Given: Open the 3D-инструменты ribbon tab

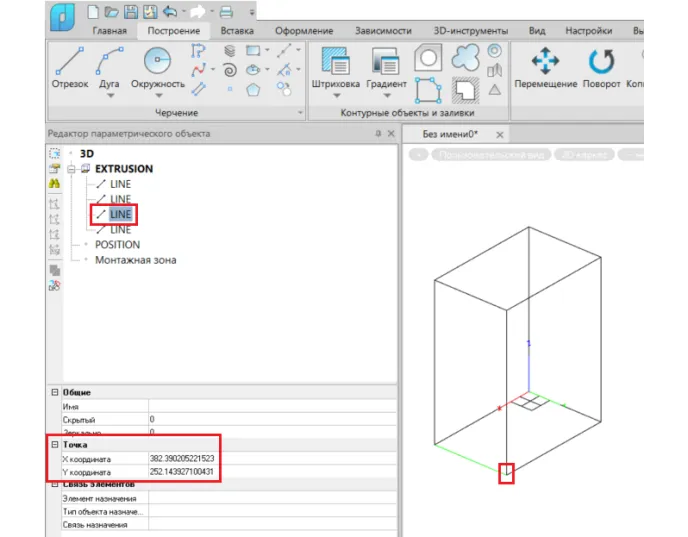Looking at the screenshot, I should pos(470,31).
